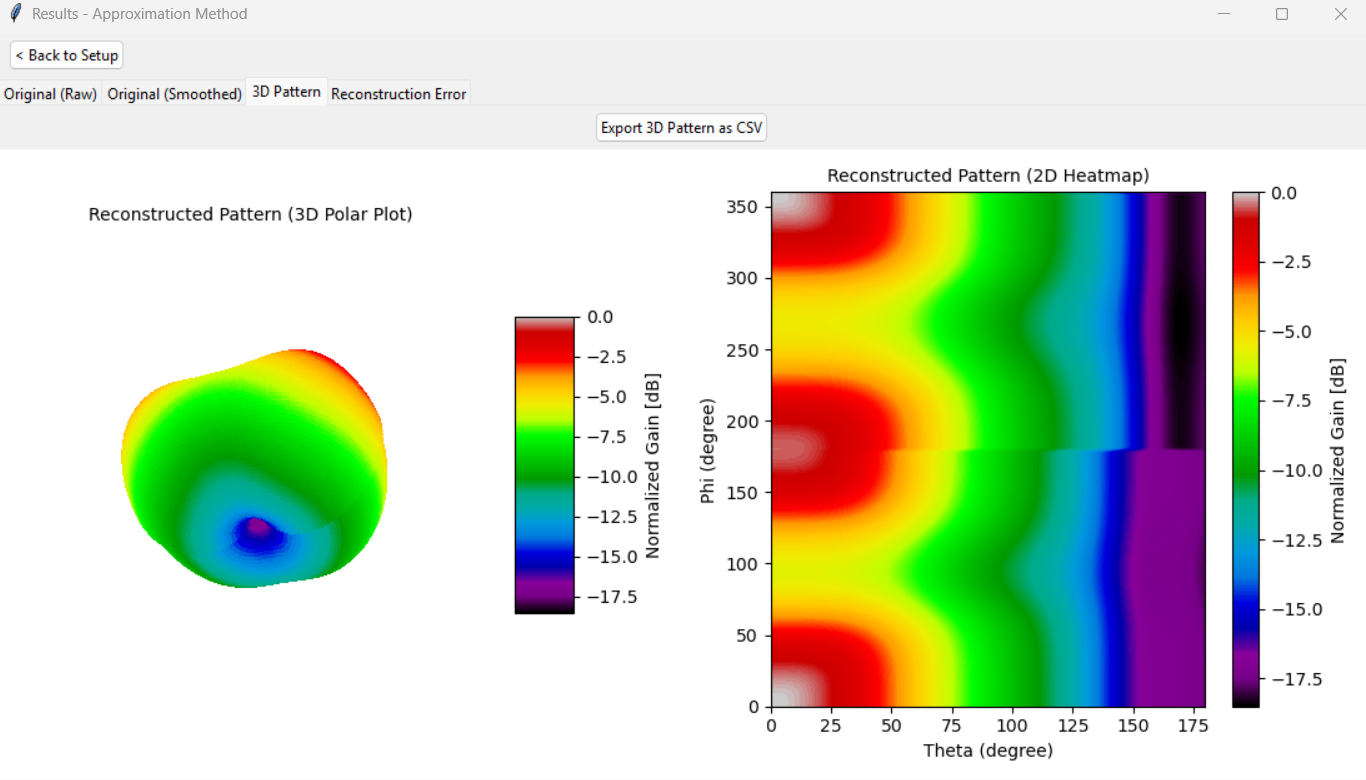View the Reconstruction Error tab
Image resolution: width=1366 pixels, height=780 pixels.
(398, 94)
